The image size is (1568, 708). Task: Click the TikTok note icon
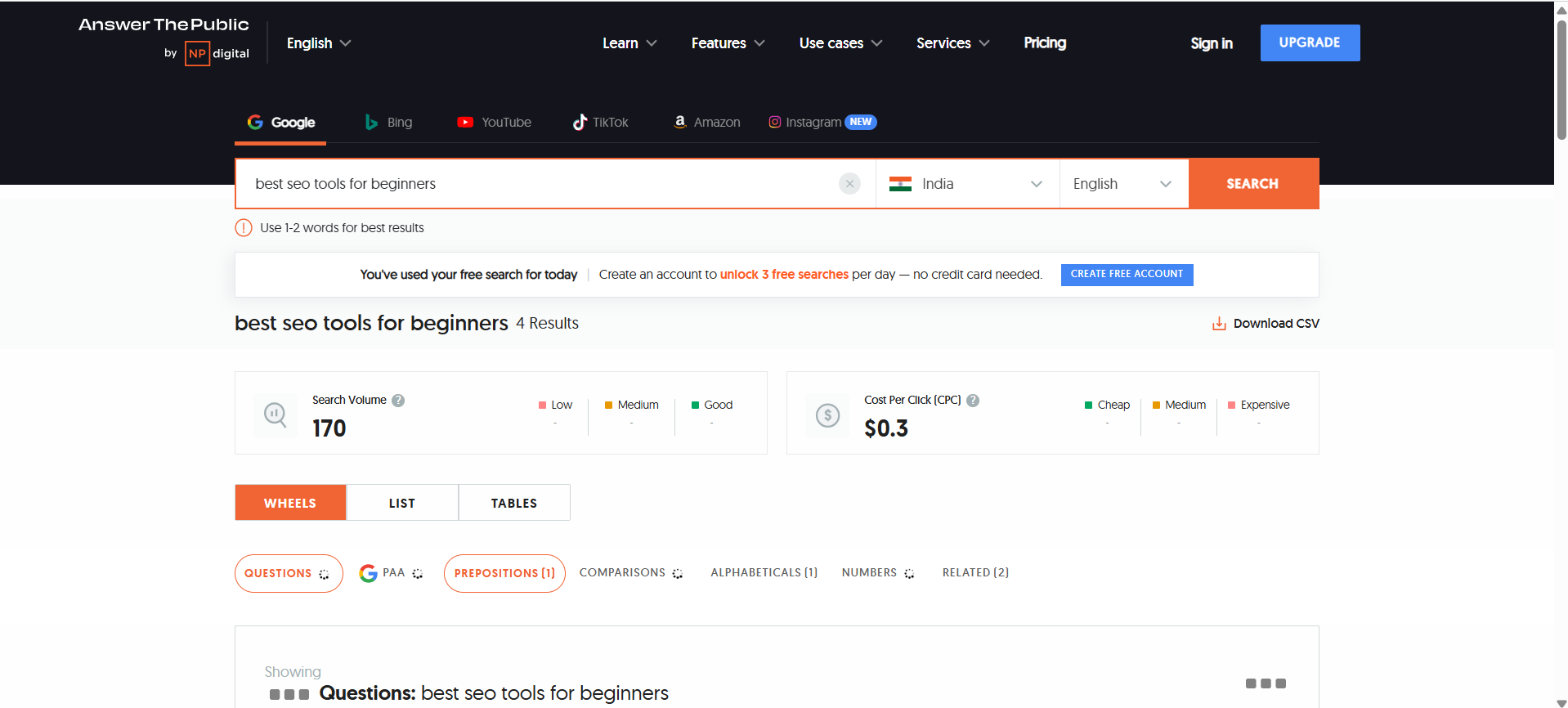coord(580,122)
